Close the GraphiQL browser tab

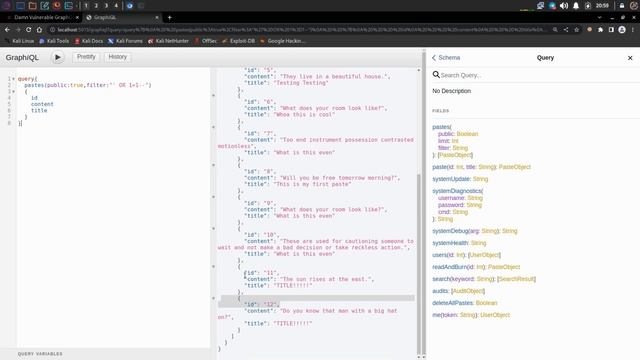pos(157,18)
